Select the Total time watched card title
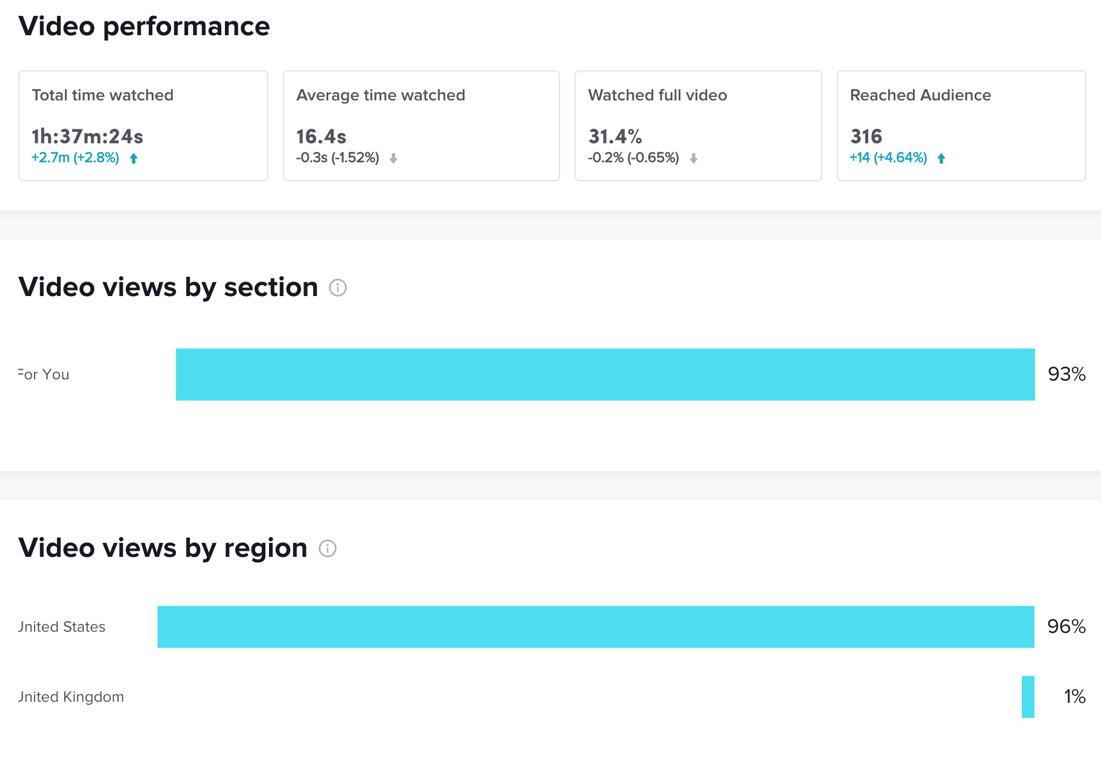This screenshot has height=772, width=1101. tap(102, 95)
